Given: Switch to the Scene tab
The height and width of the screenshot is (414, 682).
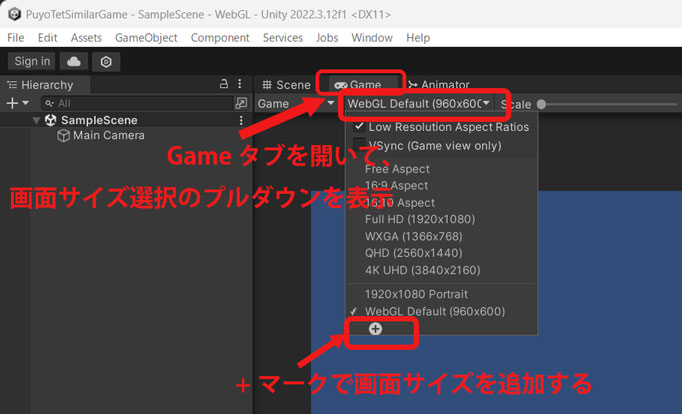Looking at the screenshot, I should click(x=287, y=85).
